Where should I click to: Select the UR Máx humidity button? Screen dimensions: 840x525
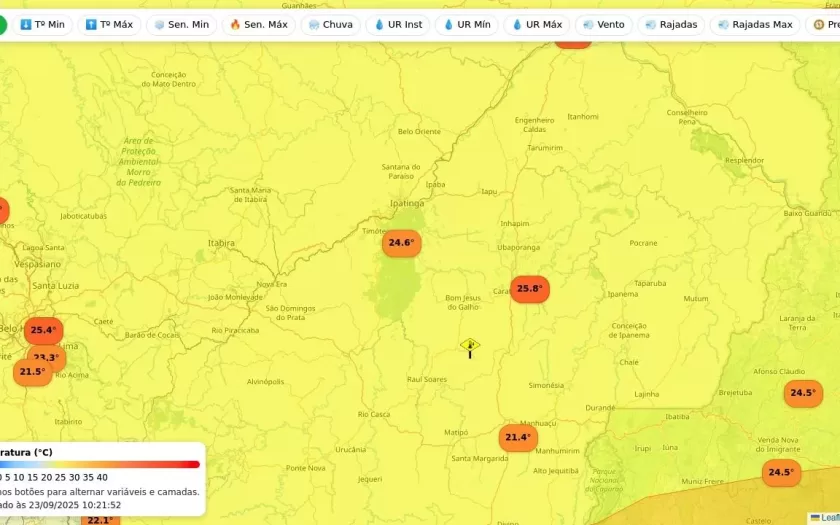[x=536, y=24]
